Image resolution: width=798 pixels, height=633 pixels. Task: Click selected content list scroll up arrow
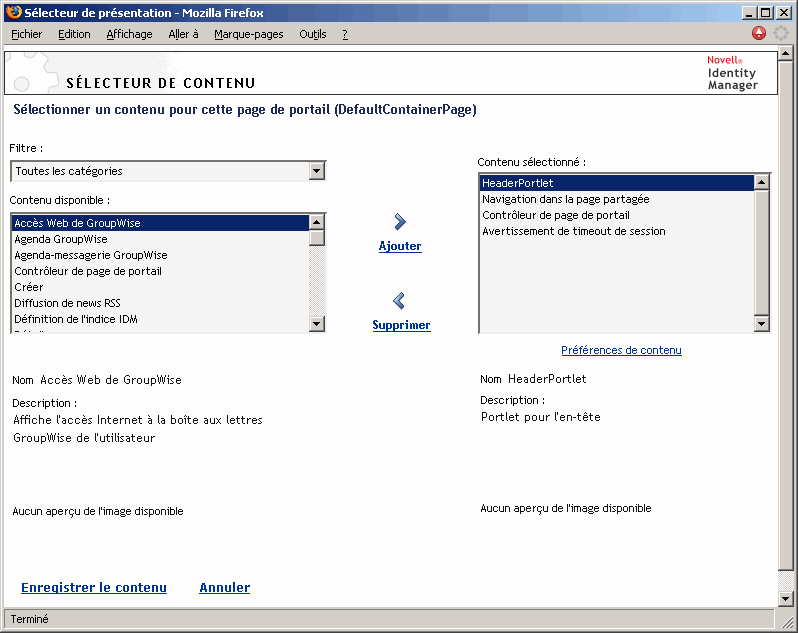pyautogui.click(x=761, y=183)
